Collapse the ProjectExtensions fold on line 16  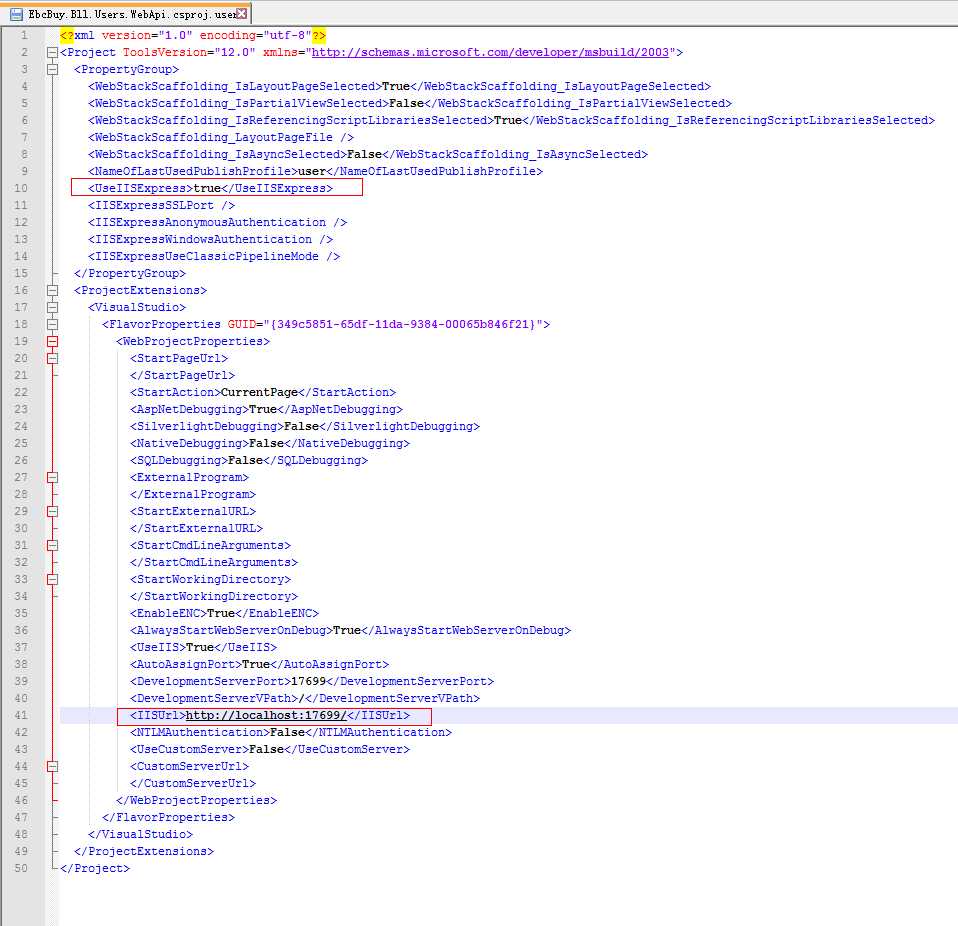coord(53,290)
